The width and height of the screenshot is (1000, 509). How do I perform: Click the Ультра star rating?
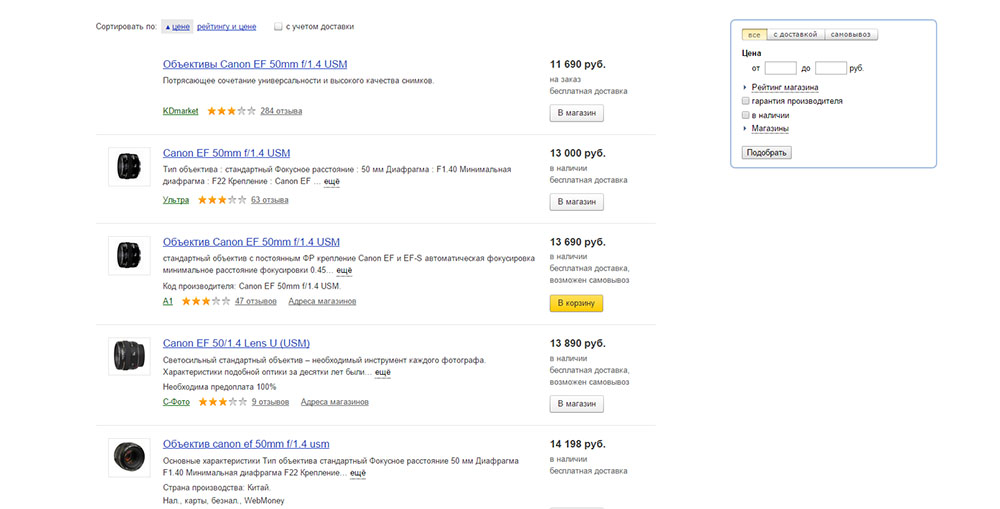pyautogui.click(x=222, y=200)
